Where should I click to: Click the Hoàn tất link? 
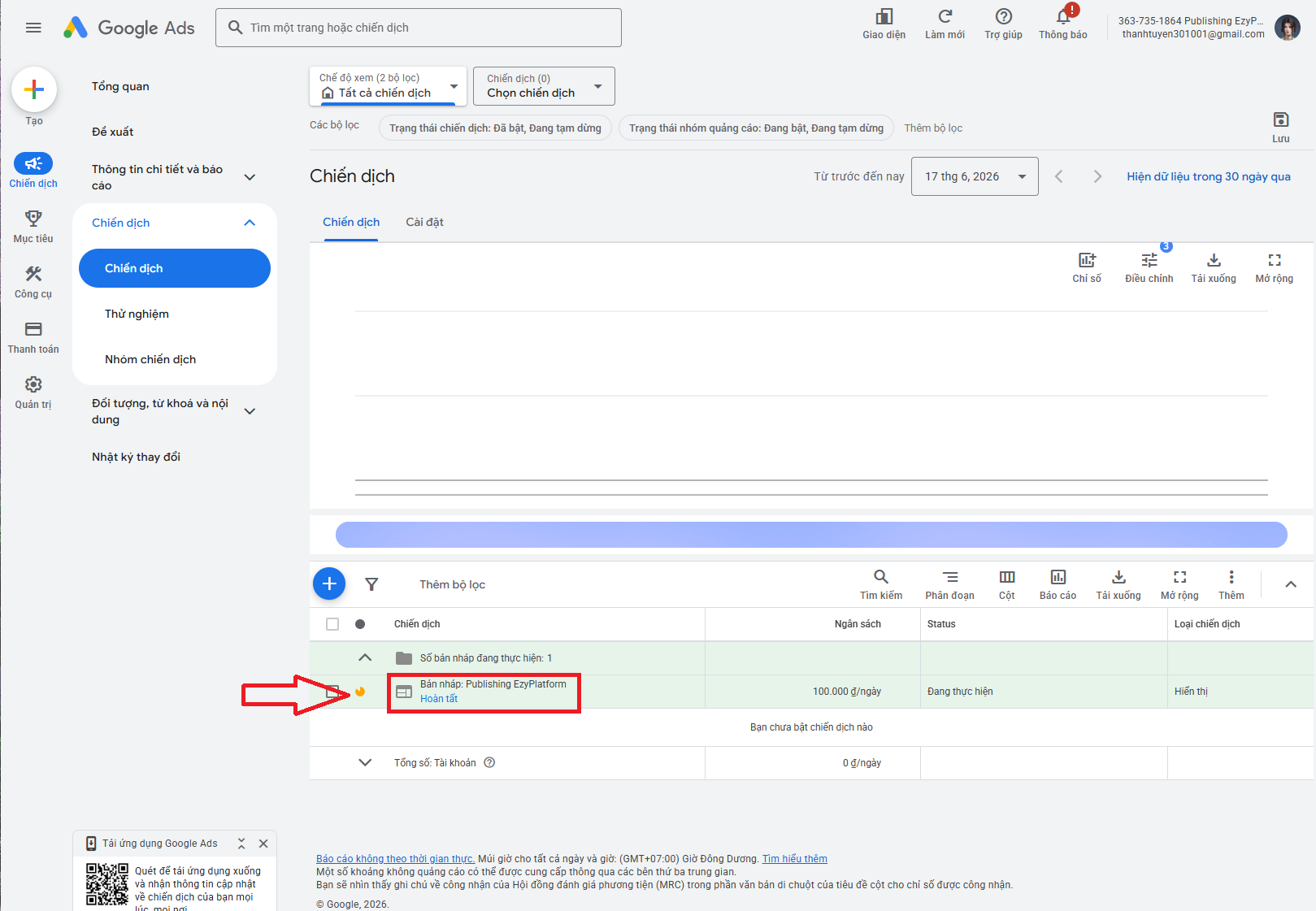click(439, 699)
